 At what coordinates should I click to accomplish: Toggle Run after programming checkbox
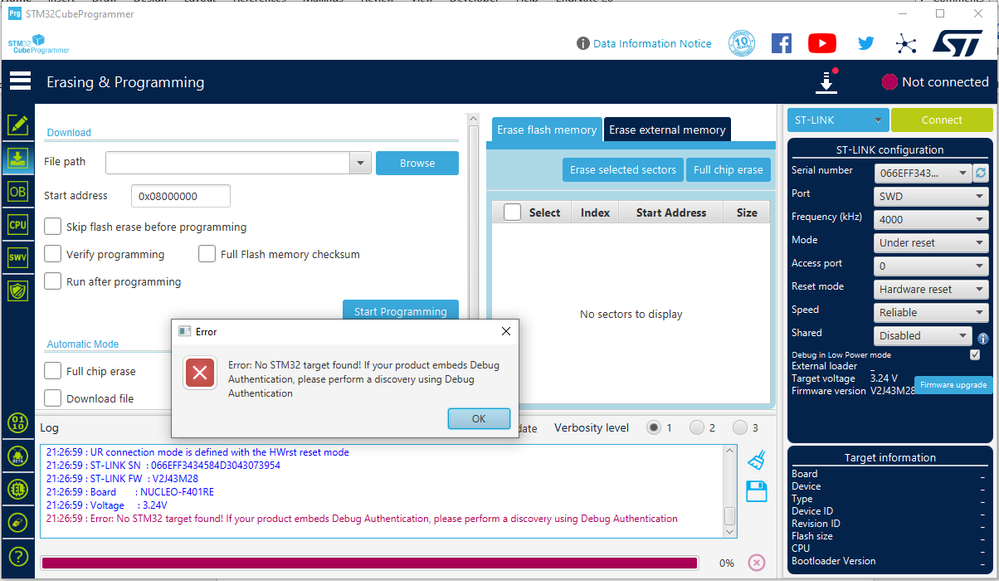(52, 282)
